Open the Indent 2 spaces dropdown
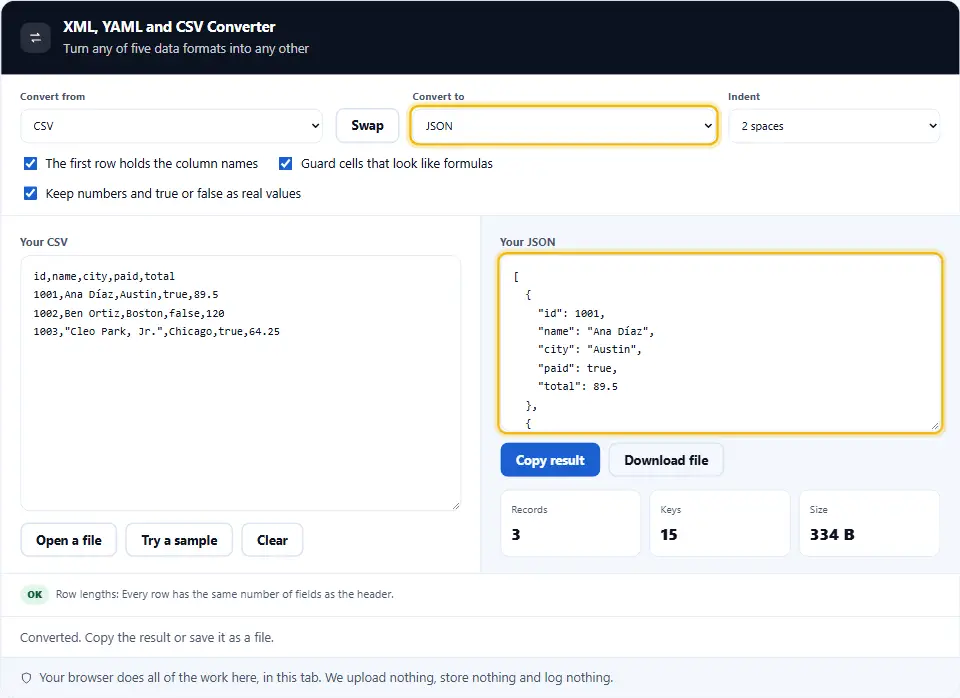Image resolution: width=960 pixels, height=698 pixels. pos(834,126)
